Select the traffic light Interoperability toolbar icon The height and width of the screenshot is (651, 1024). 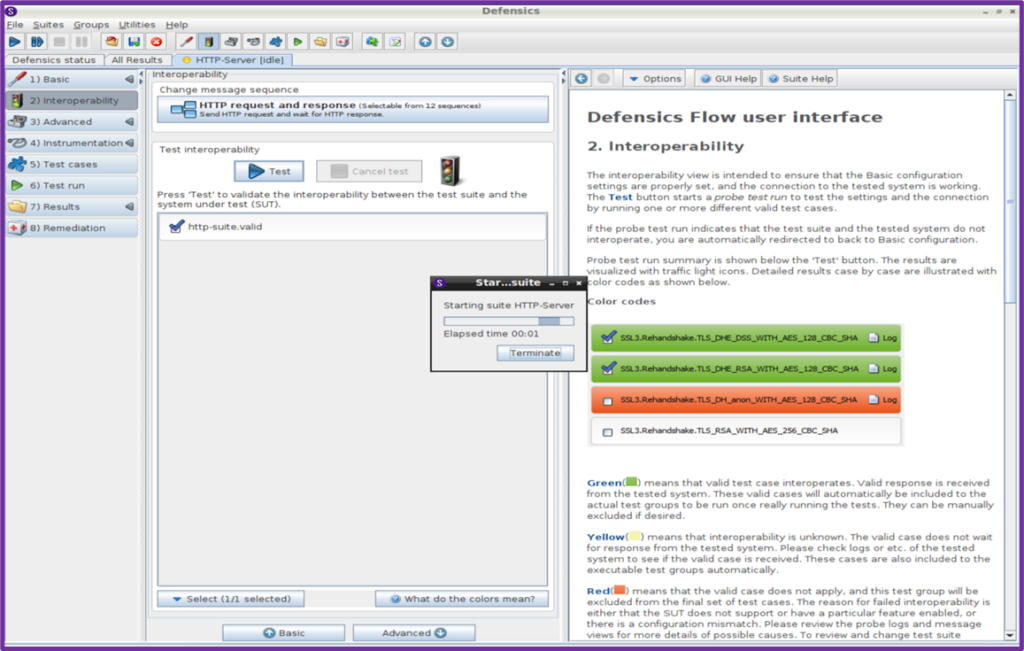[208, 42]
